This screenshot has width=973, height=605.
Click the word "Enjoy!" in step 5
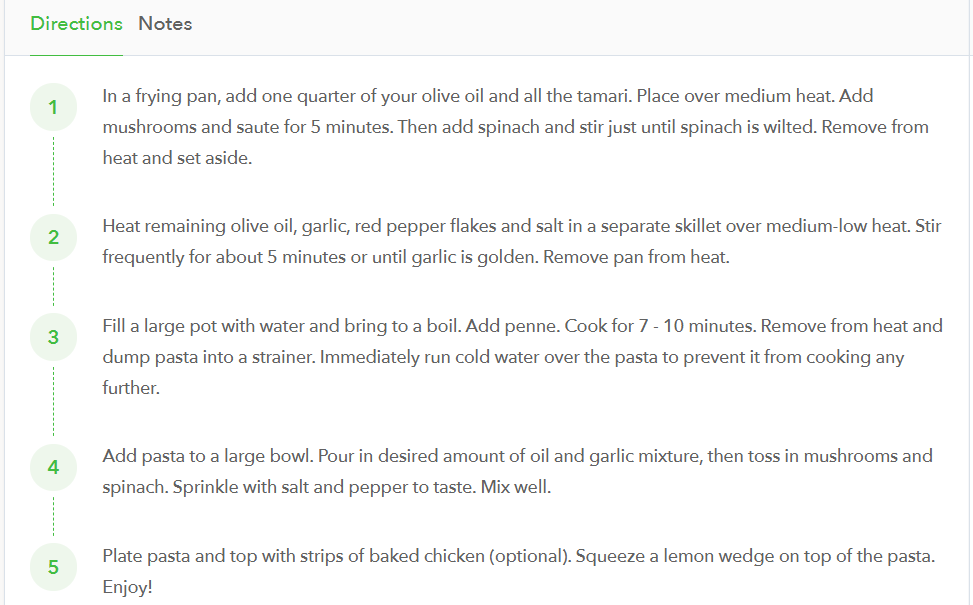pyautogui.click(x=128, y=587)
